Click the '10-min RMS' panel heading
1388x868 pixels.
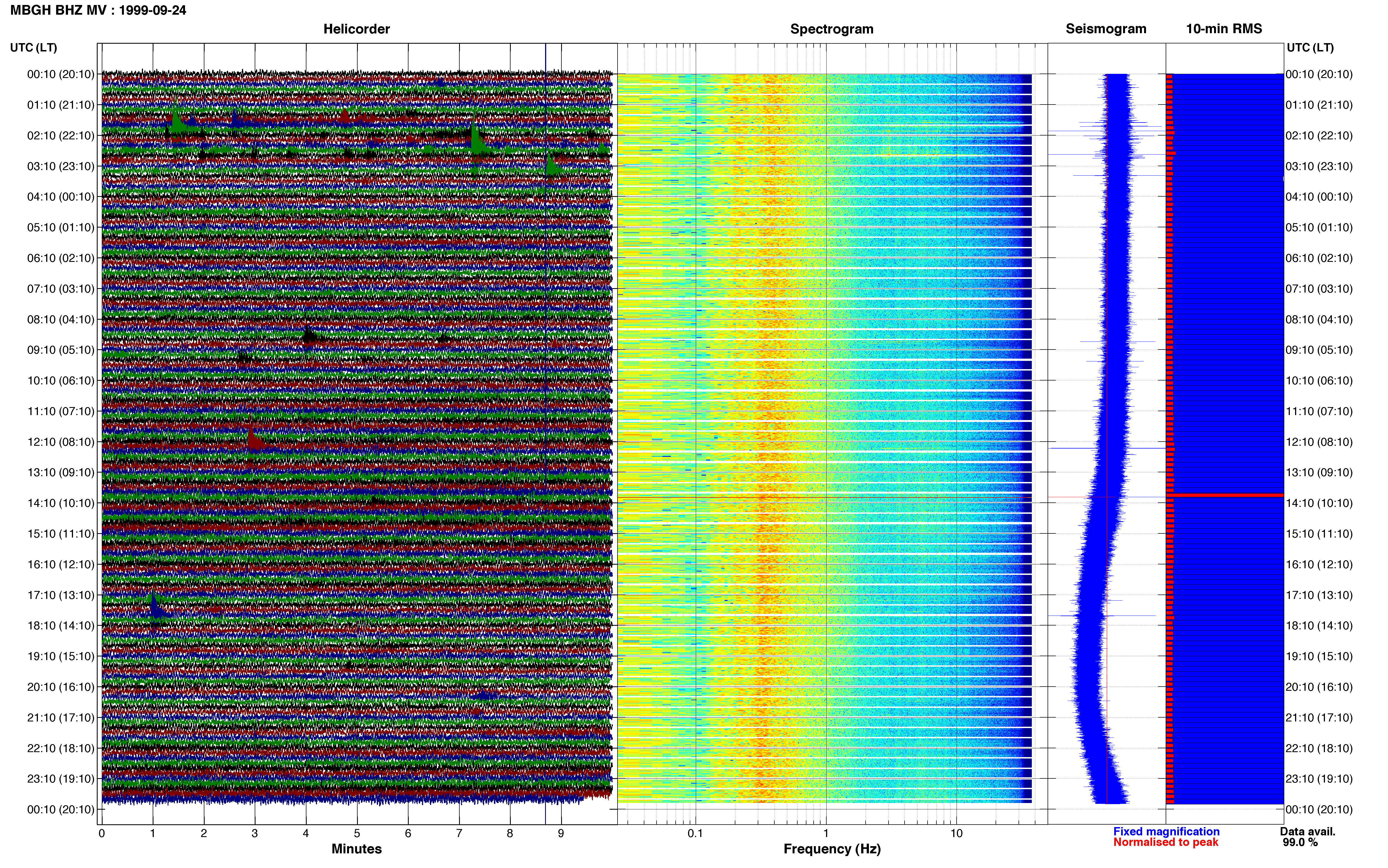(1224, 29)
